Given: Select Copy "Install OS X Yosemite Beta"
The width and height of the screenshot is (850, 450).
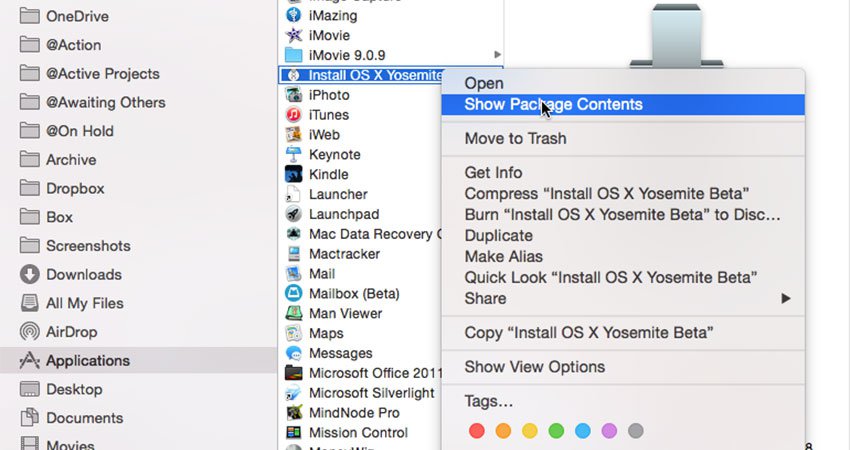Looking at the screenshot, I should tap(623, 332).
